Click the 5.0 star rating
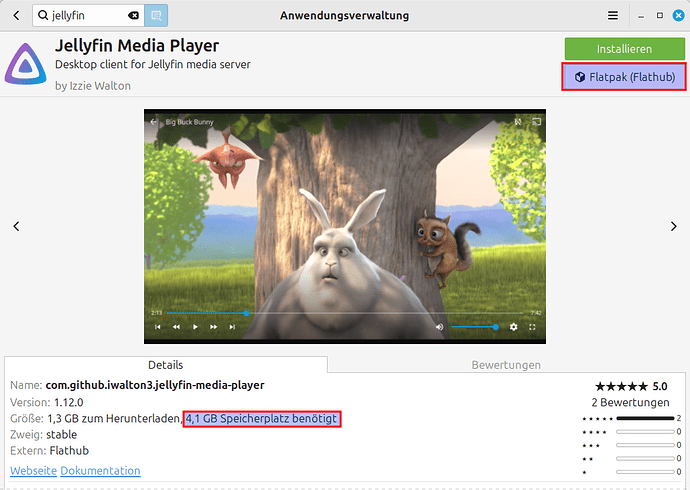690x490 pixels. coord(631,386)
